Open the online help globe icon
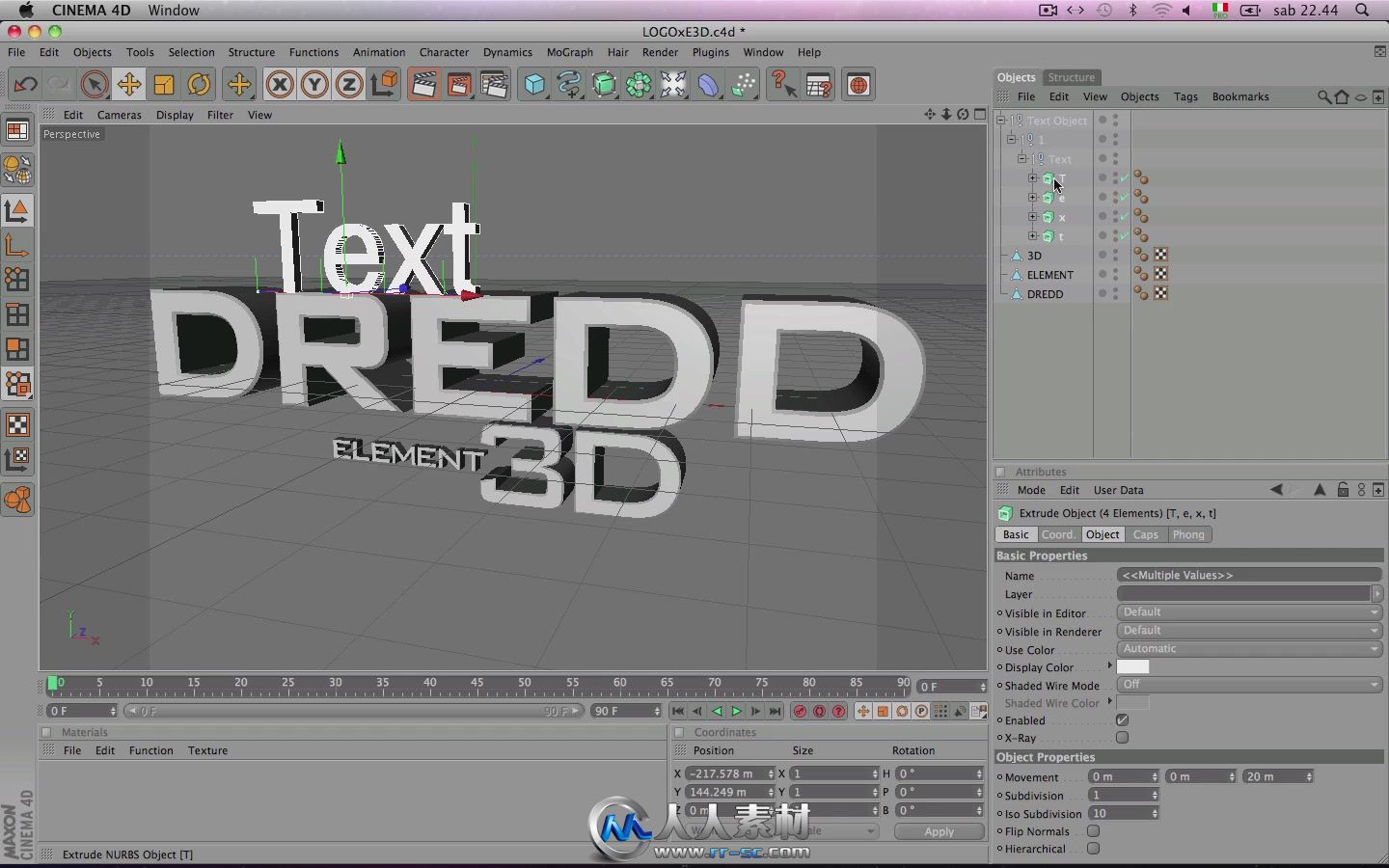The image size is (1389, 868). pos(858,85)
